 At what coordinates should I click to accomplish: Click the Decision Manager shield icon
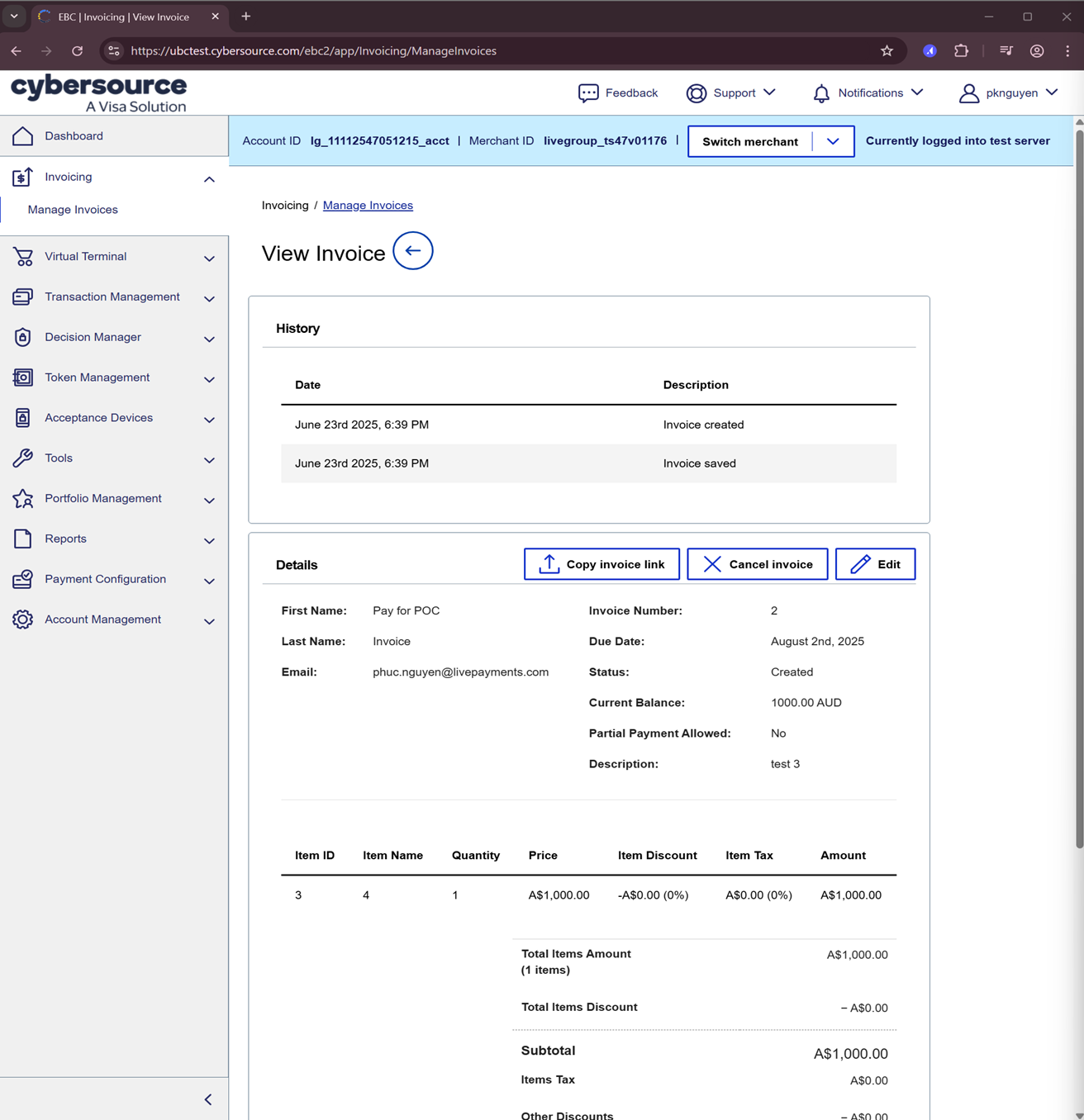point(22,337)
